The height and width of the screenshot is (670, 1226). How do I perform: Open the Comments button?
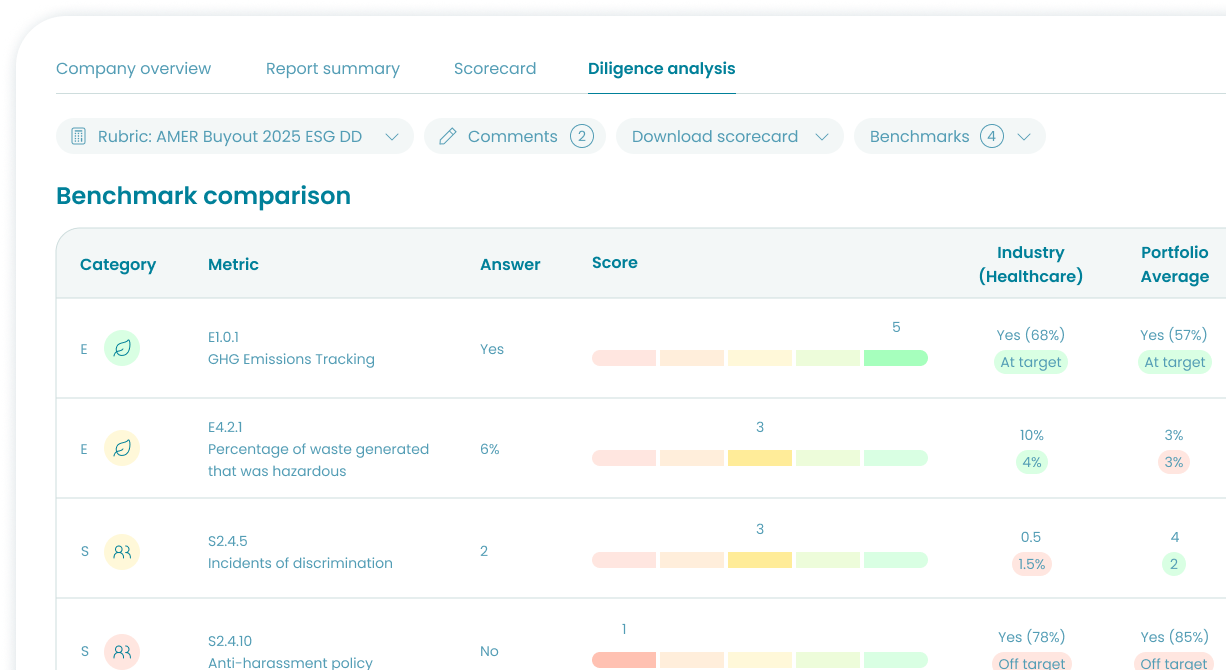click(515, 136)
